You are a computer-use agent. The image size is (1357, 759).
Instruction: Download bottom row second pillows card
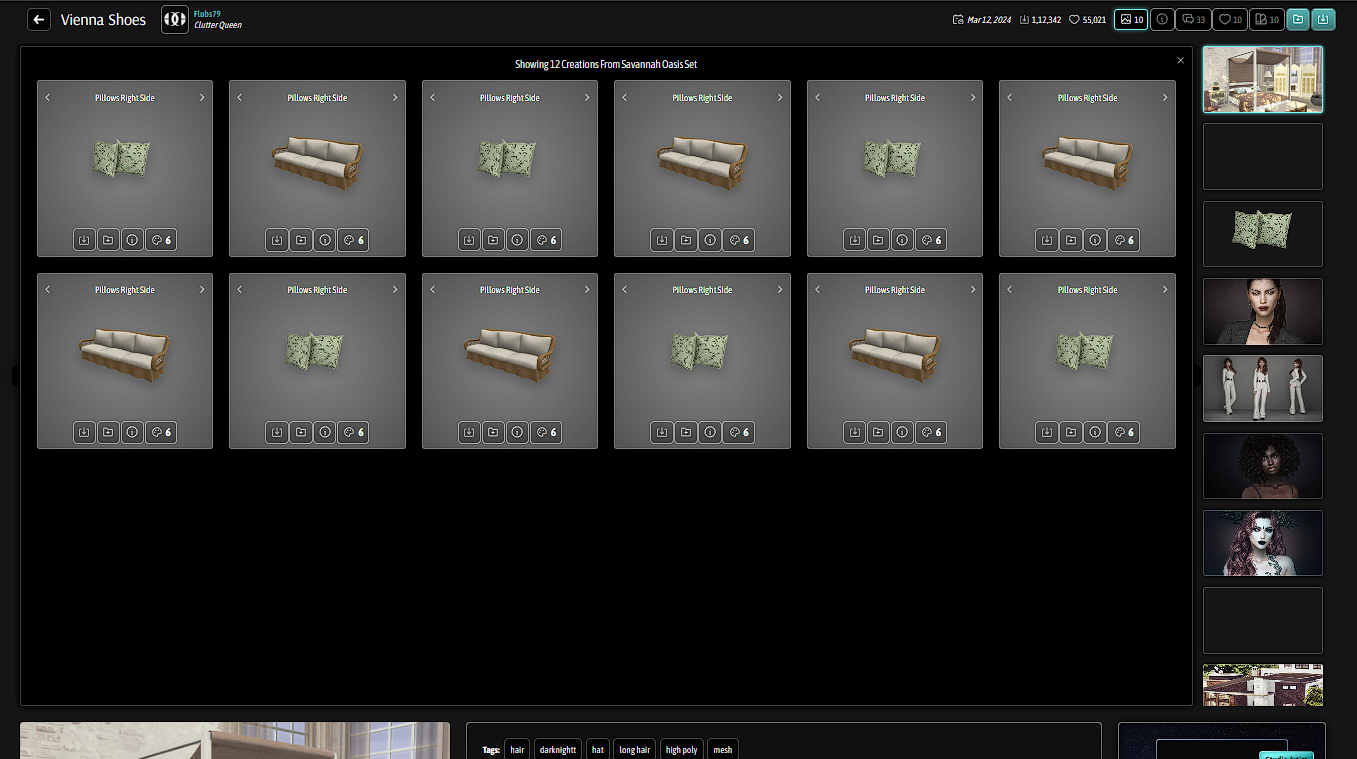(x=276, y=432)
